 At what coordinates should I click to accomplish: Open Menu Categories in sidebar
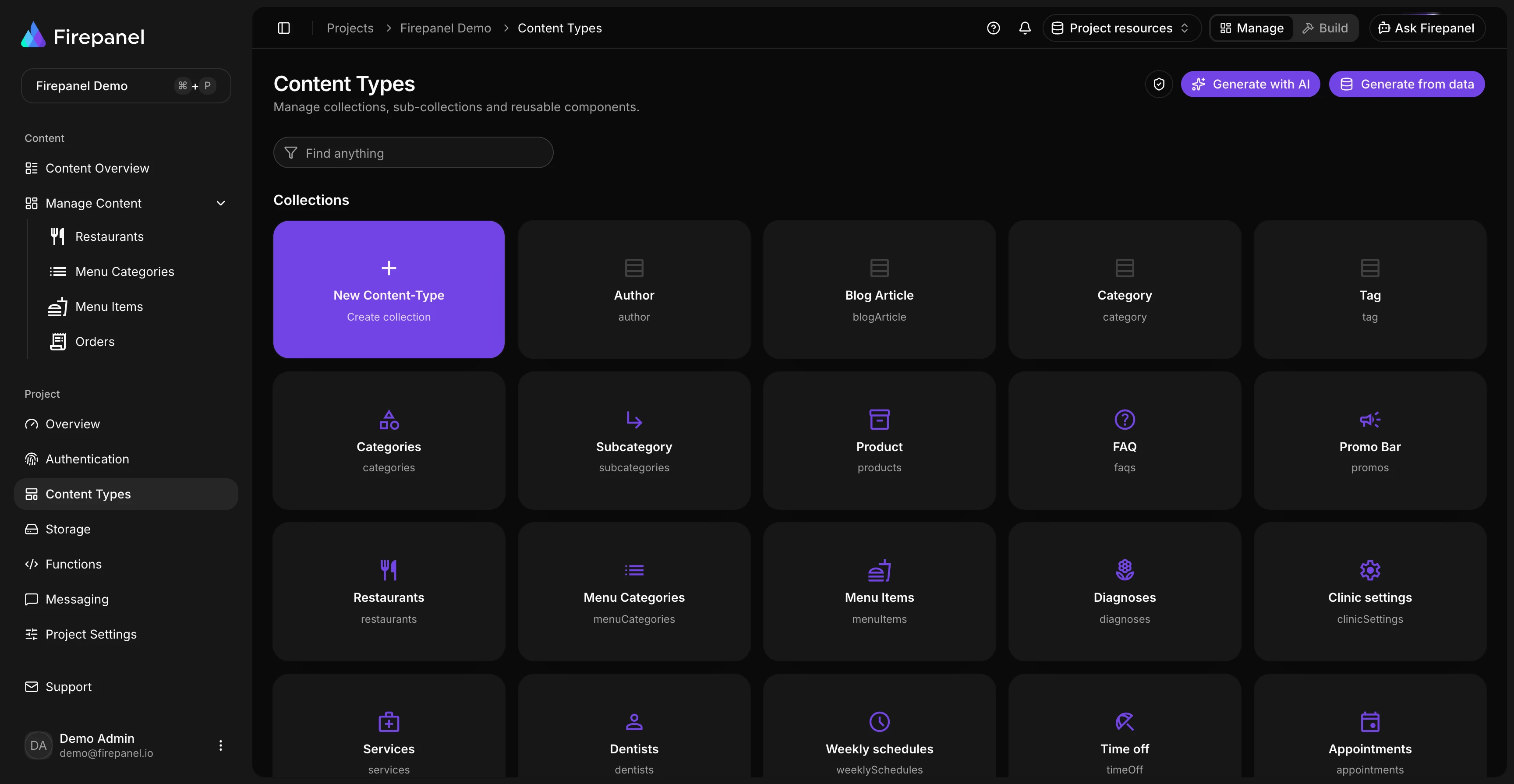click(x=124, y=272)
